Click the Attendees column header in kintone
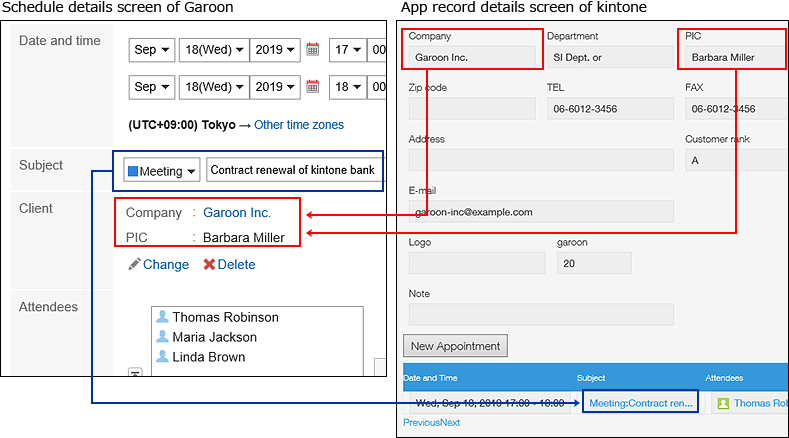 pos(724,378)
